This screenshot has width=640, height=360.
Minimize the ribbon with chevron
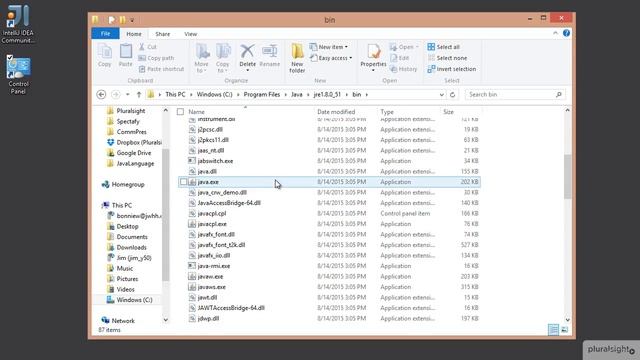pyautogui.click(x=555, y=33)
